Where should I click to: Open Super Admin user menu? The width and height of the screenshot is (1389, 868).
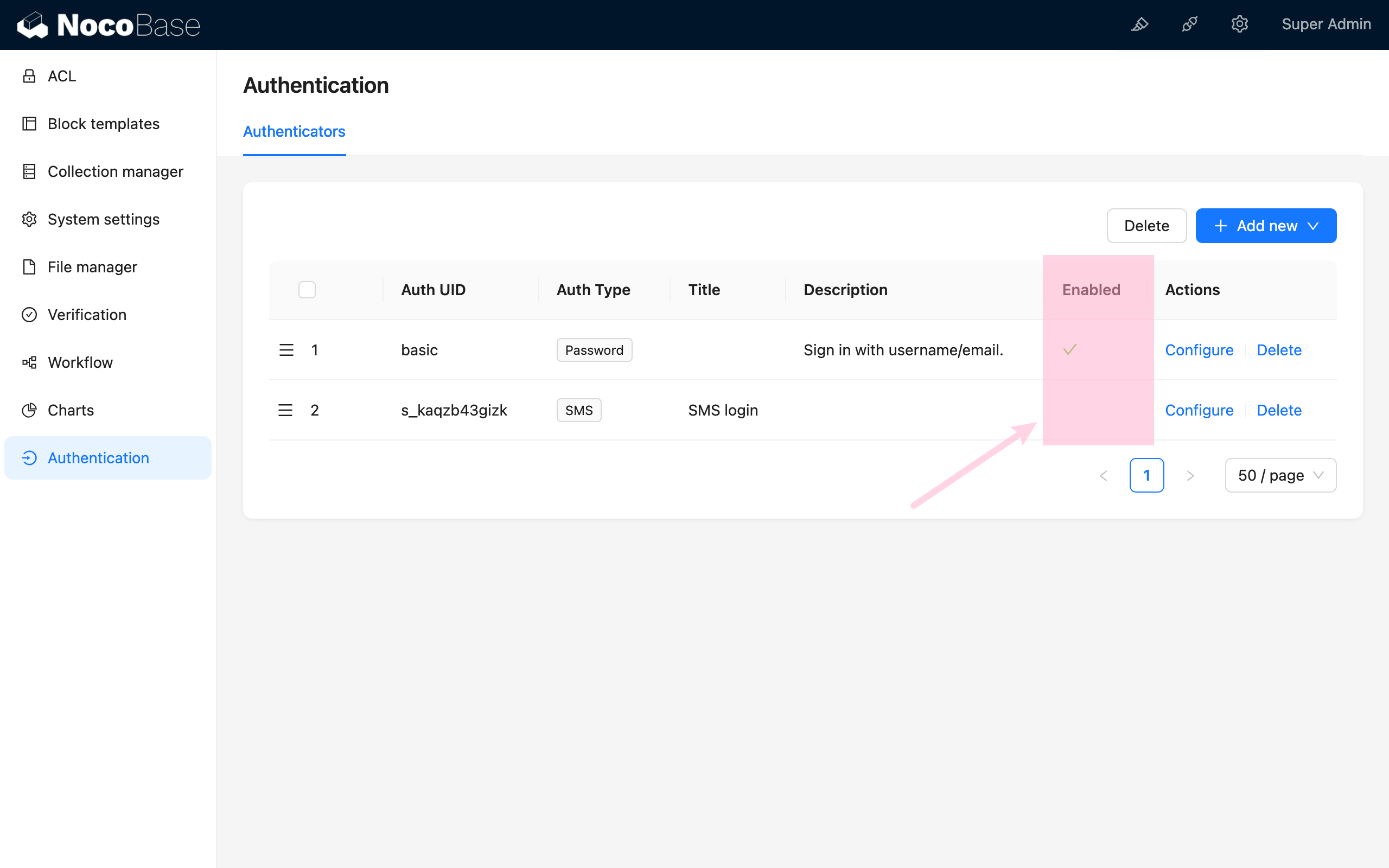pyautogui.click(x=1326, y=24)
